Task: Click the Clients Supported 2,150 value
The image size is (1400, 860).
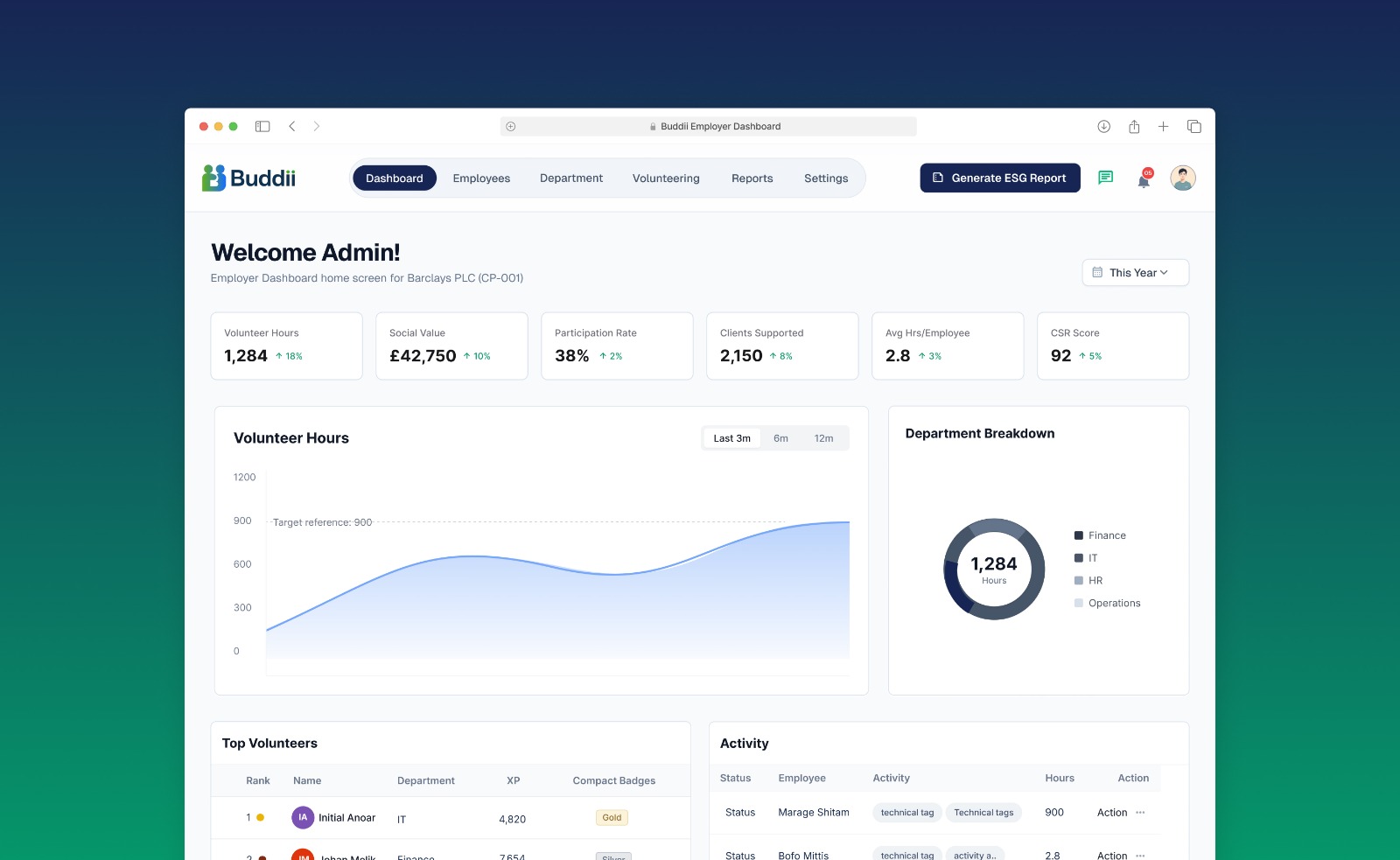Action: 741,356
